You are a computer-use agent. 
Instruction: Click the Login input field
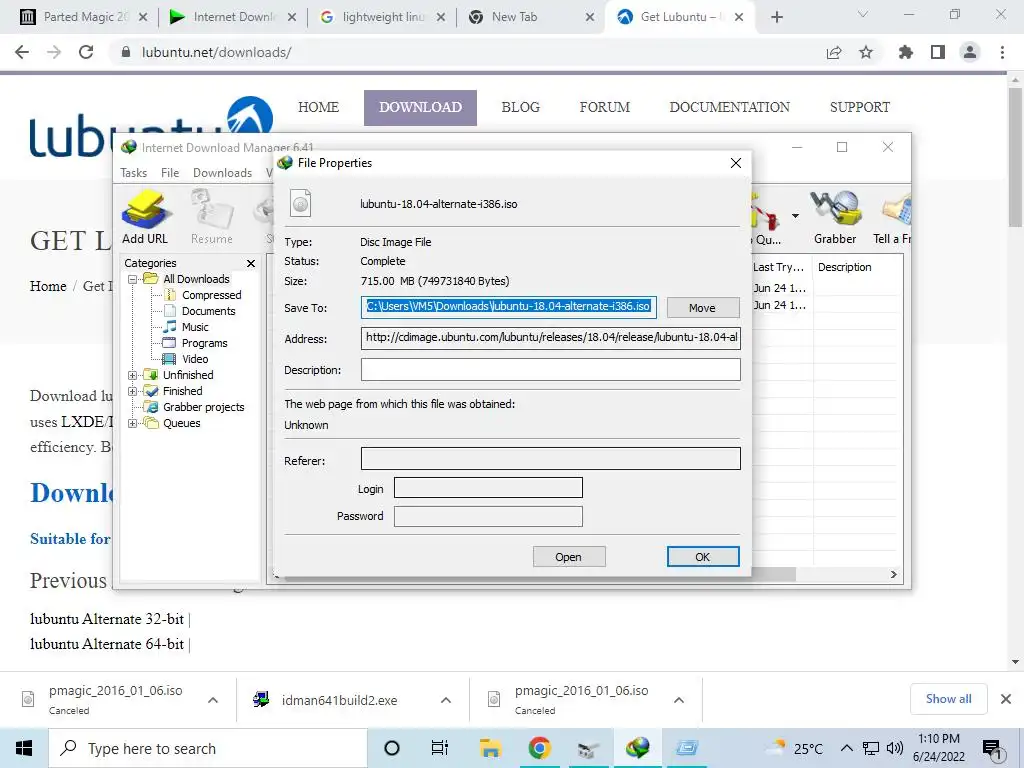(488, 488)
